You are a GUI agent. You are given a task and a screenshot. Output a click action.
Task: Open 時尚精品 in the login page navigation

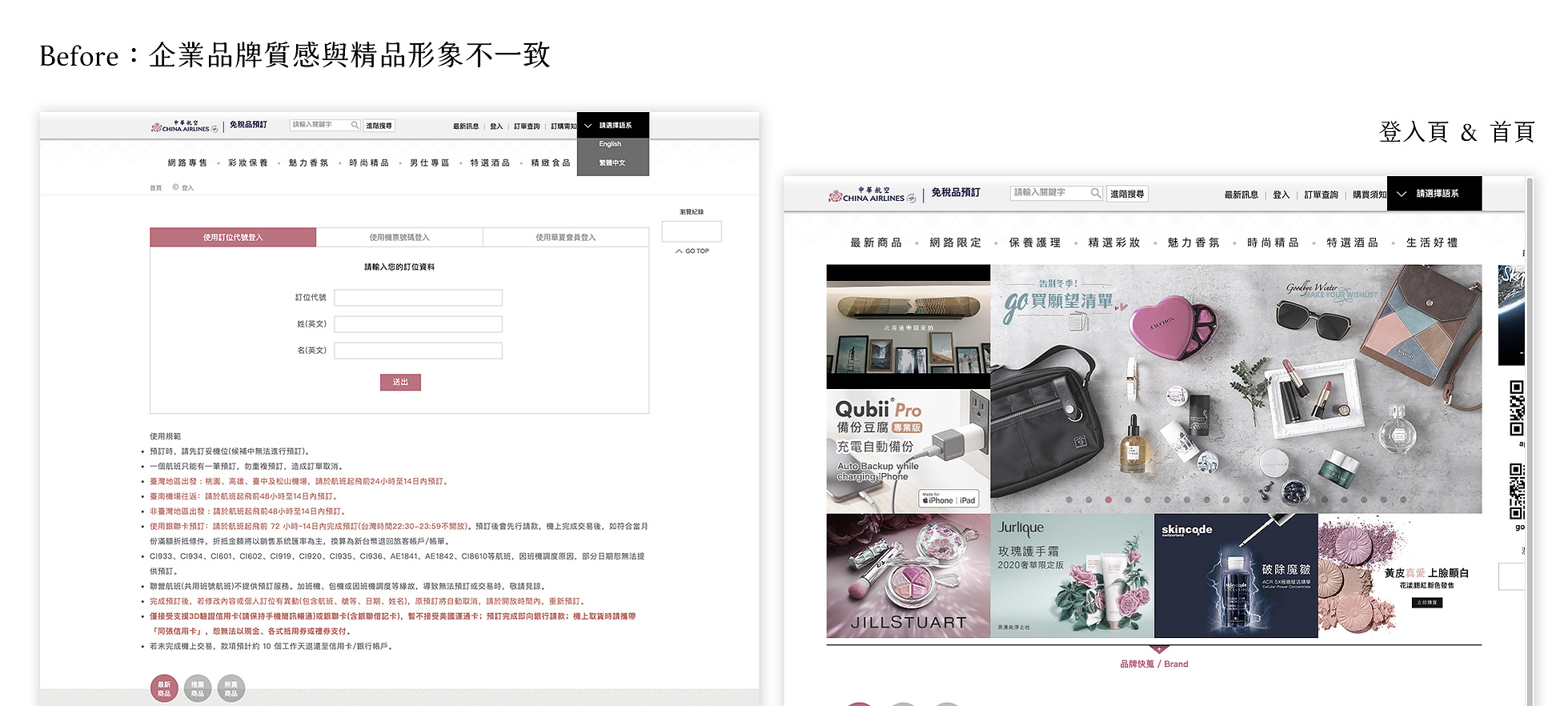(369, 162)
